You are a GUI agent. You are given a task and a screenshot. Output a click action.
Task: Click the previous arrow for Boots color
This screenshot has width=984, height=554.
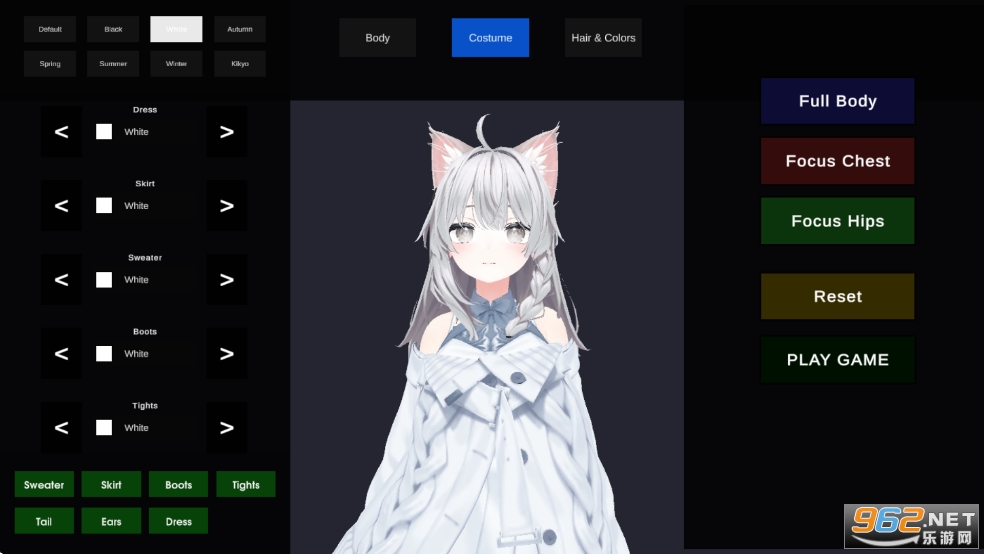coord(61,354)
